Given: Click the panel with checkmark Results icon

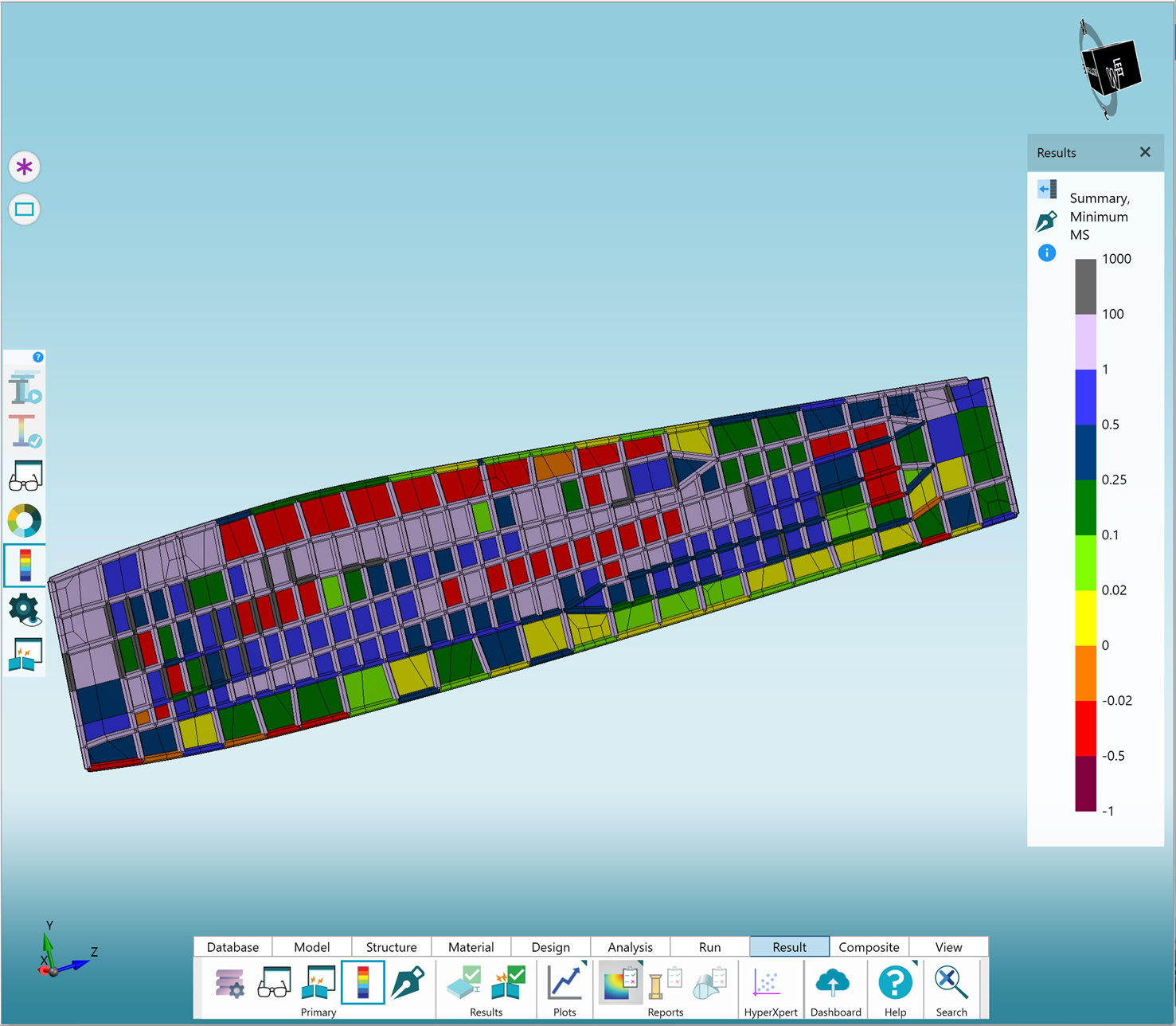Looking at the screenshot, I should 464,983.
